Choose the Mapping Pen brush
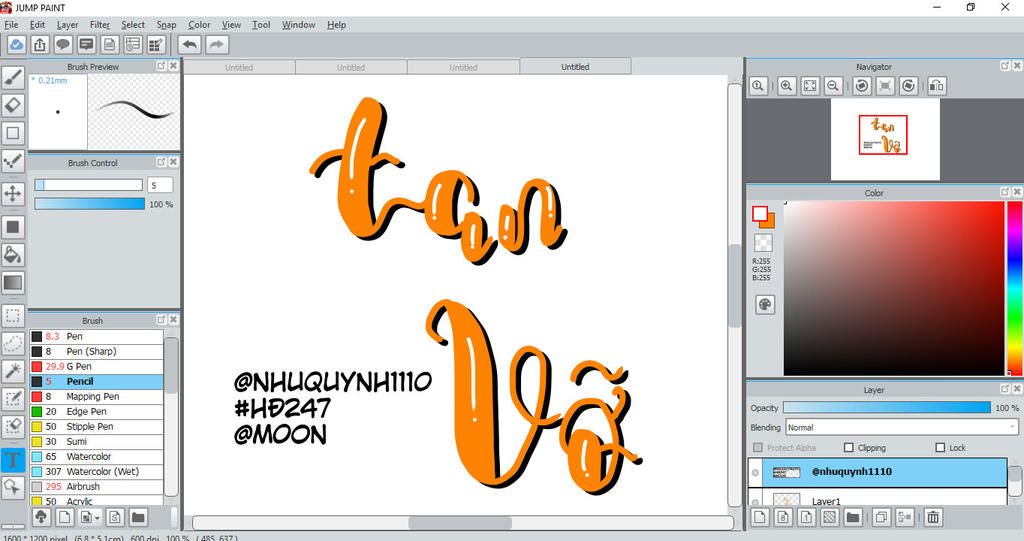Image resolution: width=1024 pixels, height=541 pixels. (97, 397)
